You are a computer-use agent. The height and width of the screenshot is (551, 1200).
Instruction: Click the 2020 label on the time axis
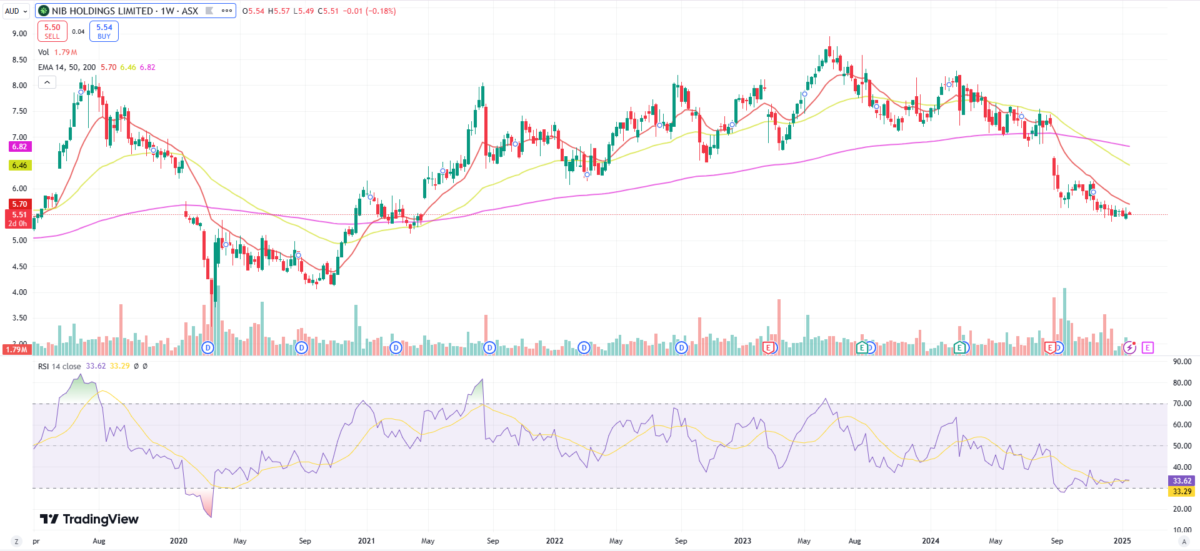tap(180, 540)
